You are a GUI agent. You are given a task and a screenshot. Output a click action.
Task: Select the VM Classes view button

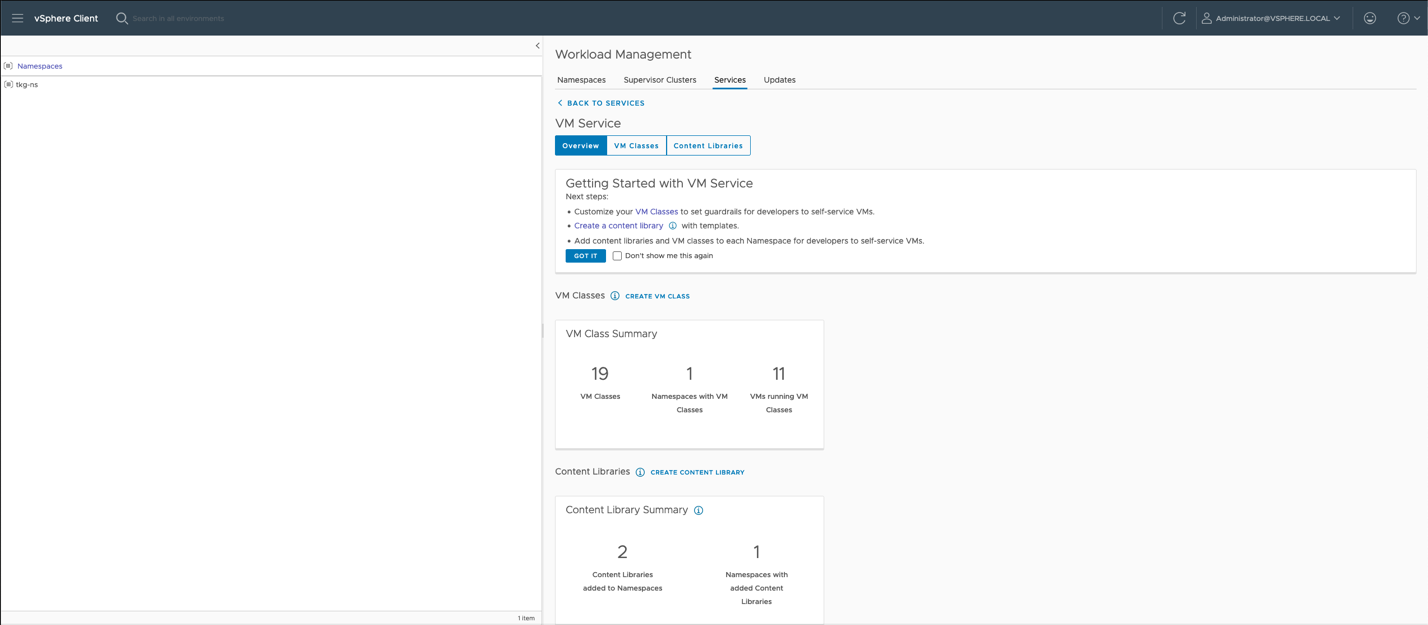coord(636,146)
